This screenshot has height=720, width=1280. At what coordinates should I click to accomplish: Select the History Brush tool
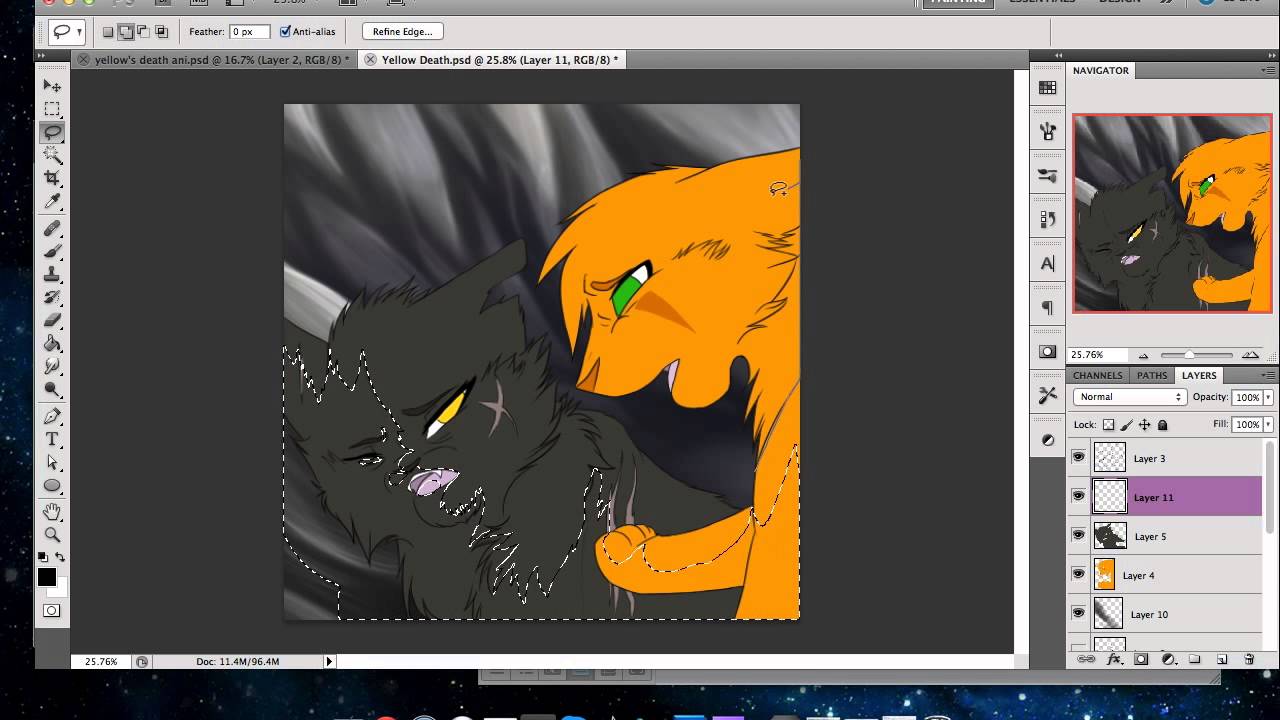tap(52, 297)
